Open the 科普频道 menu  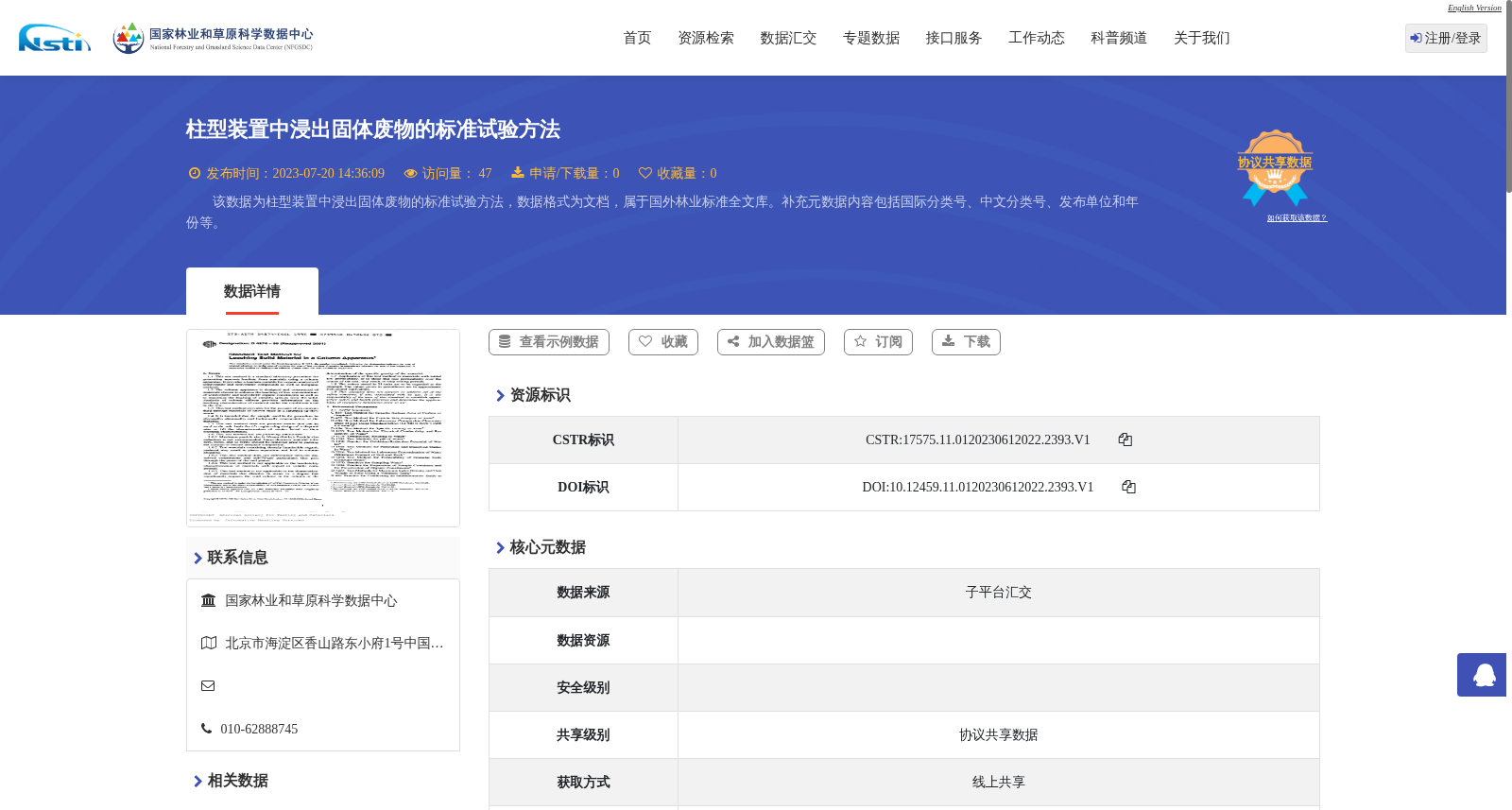click(1119, 38)
